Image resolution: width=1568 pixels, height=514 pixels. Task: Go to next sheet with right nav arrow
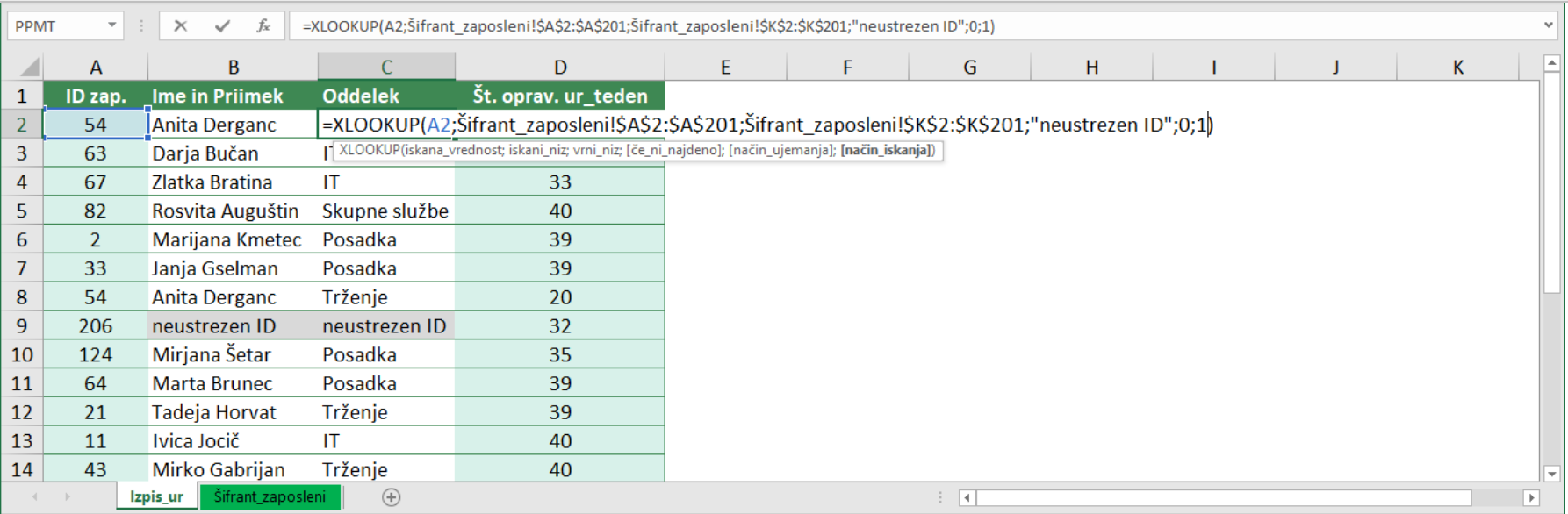68,497
